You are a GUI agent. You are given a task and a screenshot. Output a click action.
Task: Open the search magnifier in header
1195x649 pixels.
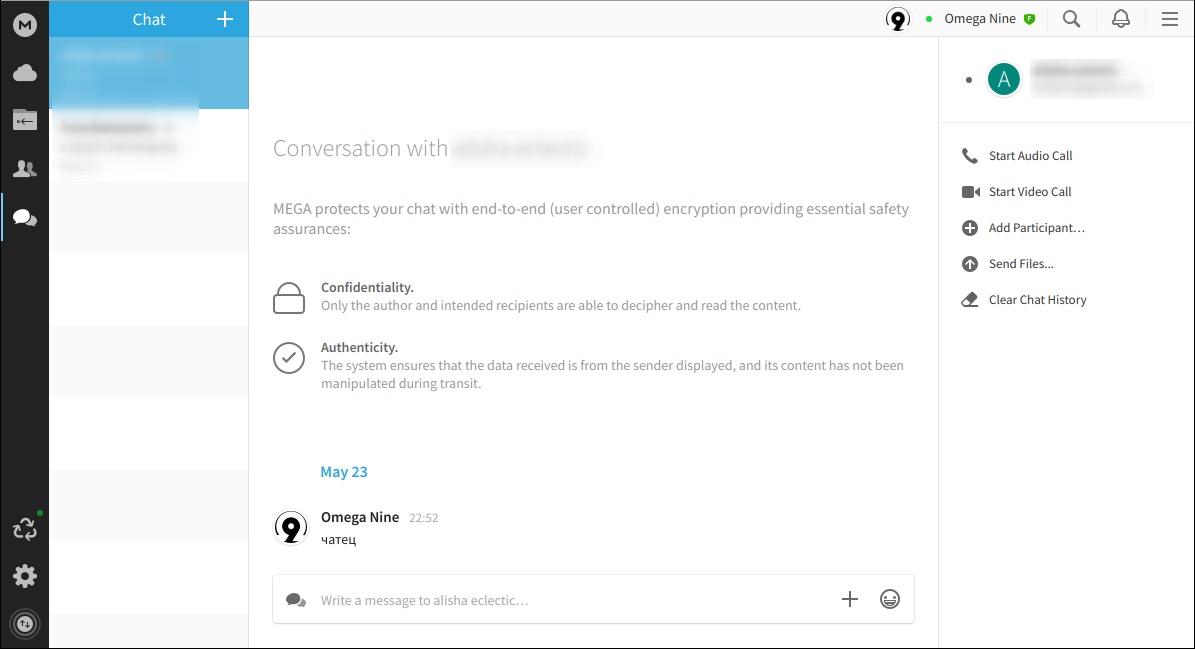tap(1071, 19)
